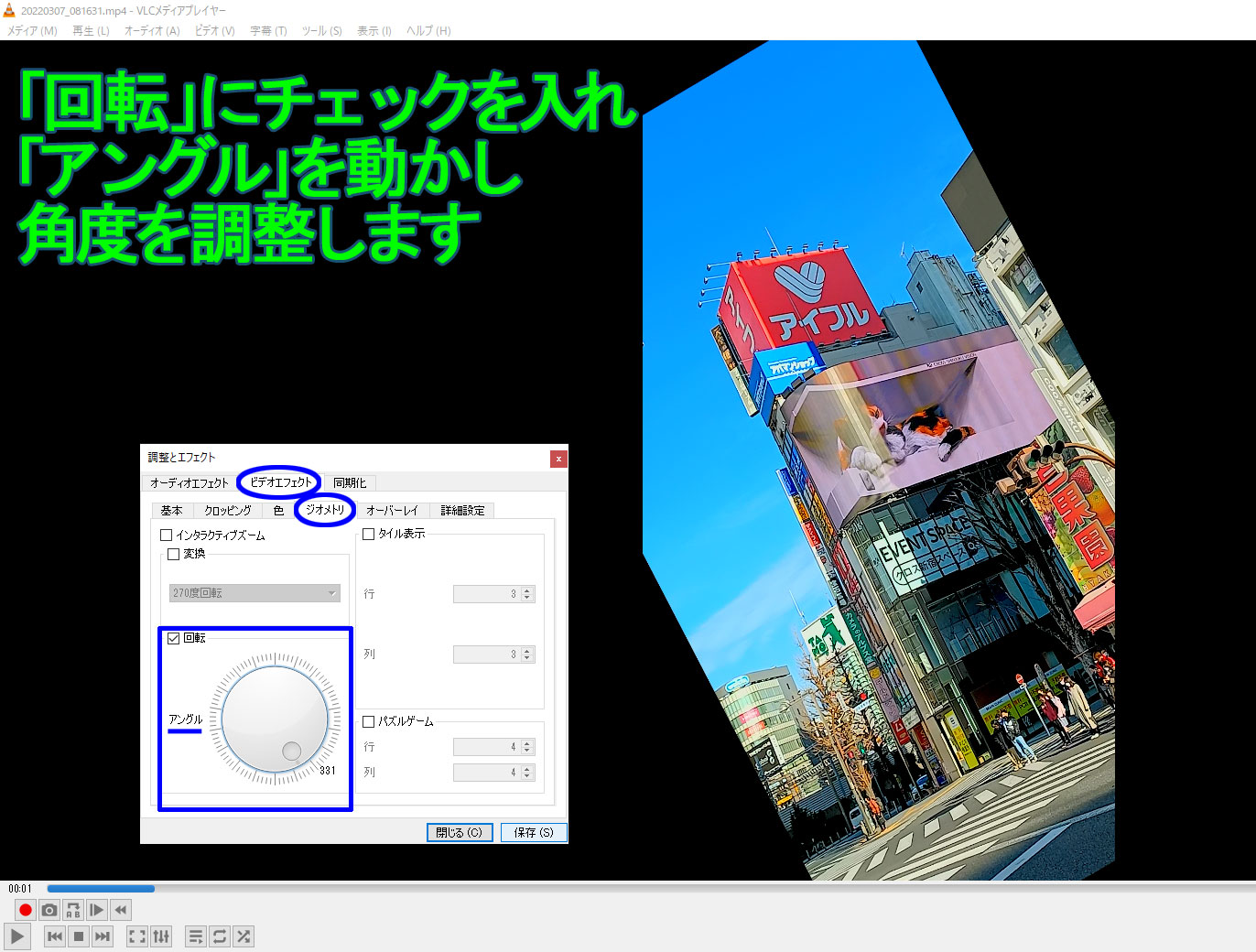
Task: Close the 調整とエフェクト dialog with red X
Action: click(x=558, y=459)
